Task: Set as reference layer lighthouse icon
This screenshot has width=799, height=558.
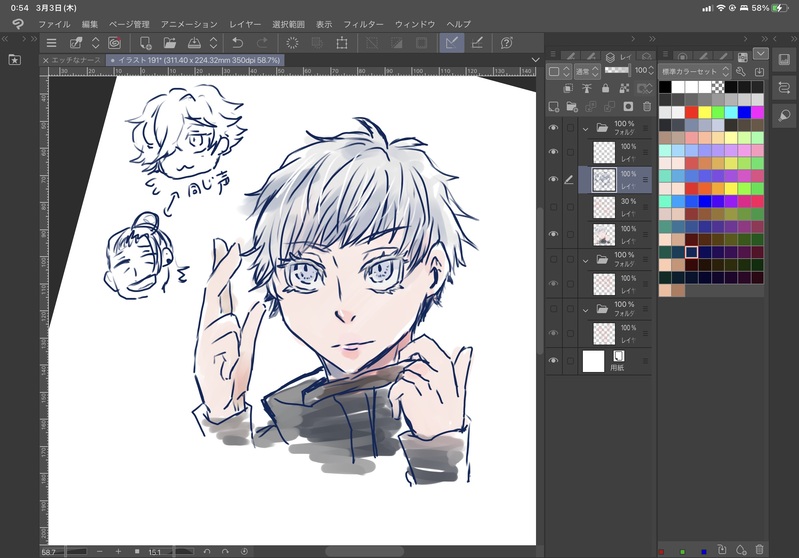Action: (587, 88)
